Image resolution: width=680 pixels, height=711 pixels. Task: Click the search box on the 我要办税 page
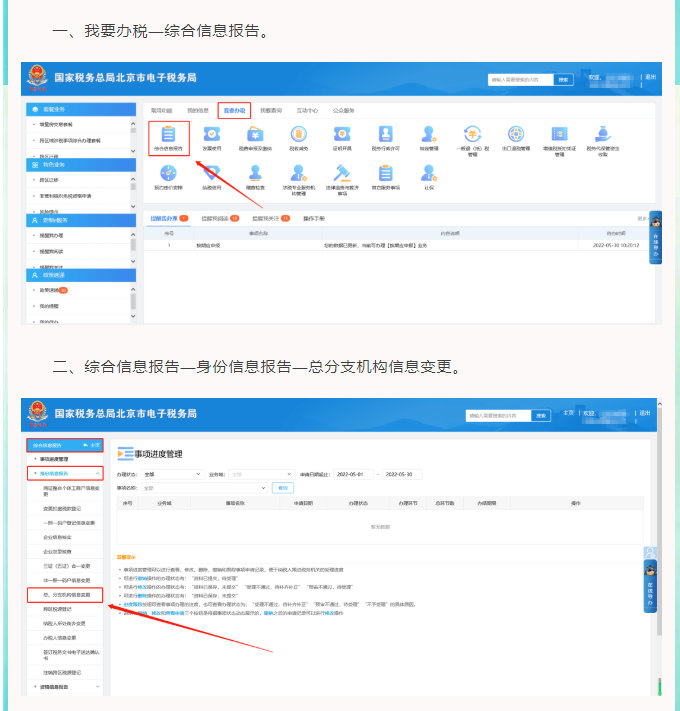coord(520,79)
